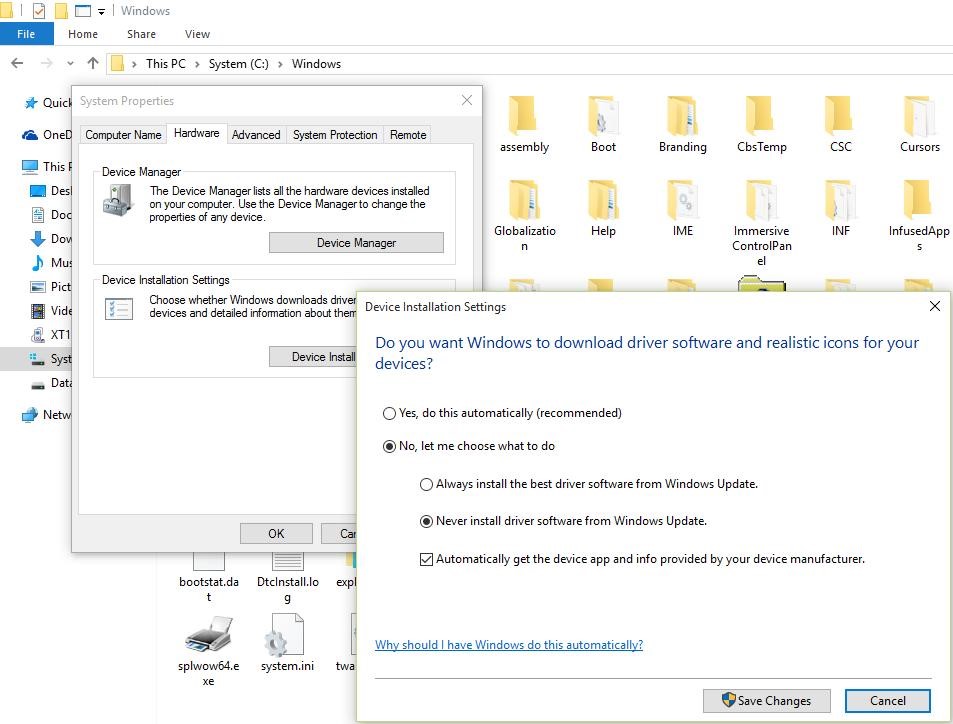Open the recent locations dropdown beside back arrow
This screenshot has height=724, width=953.
[x=68, y=63]
